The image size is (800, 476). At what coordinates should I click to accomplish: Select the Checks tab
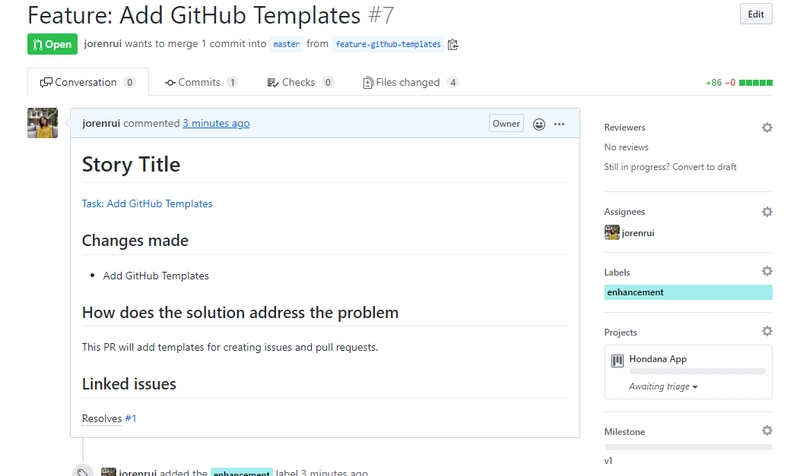tap(298, 83)
